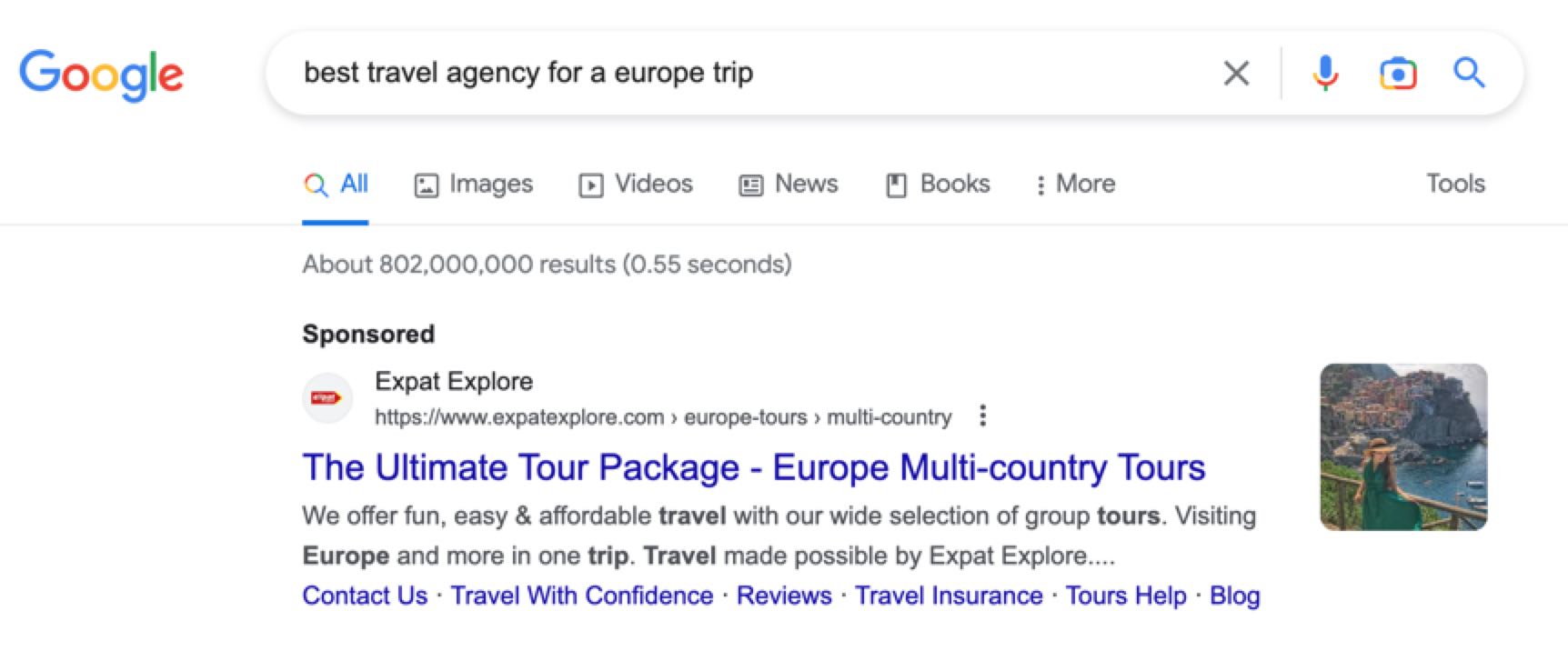Click into the search query text field
Viewport: 1568px width, 651px height.
(728, 73)
